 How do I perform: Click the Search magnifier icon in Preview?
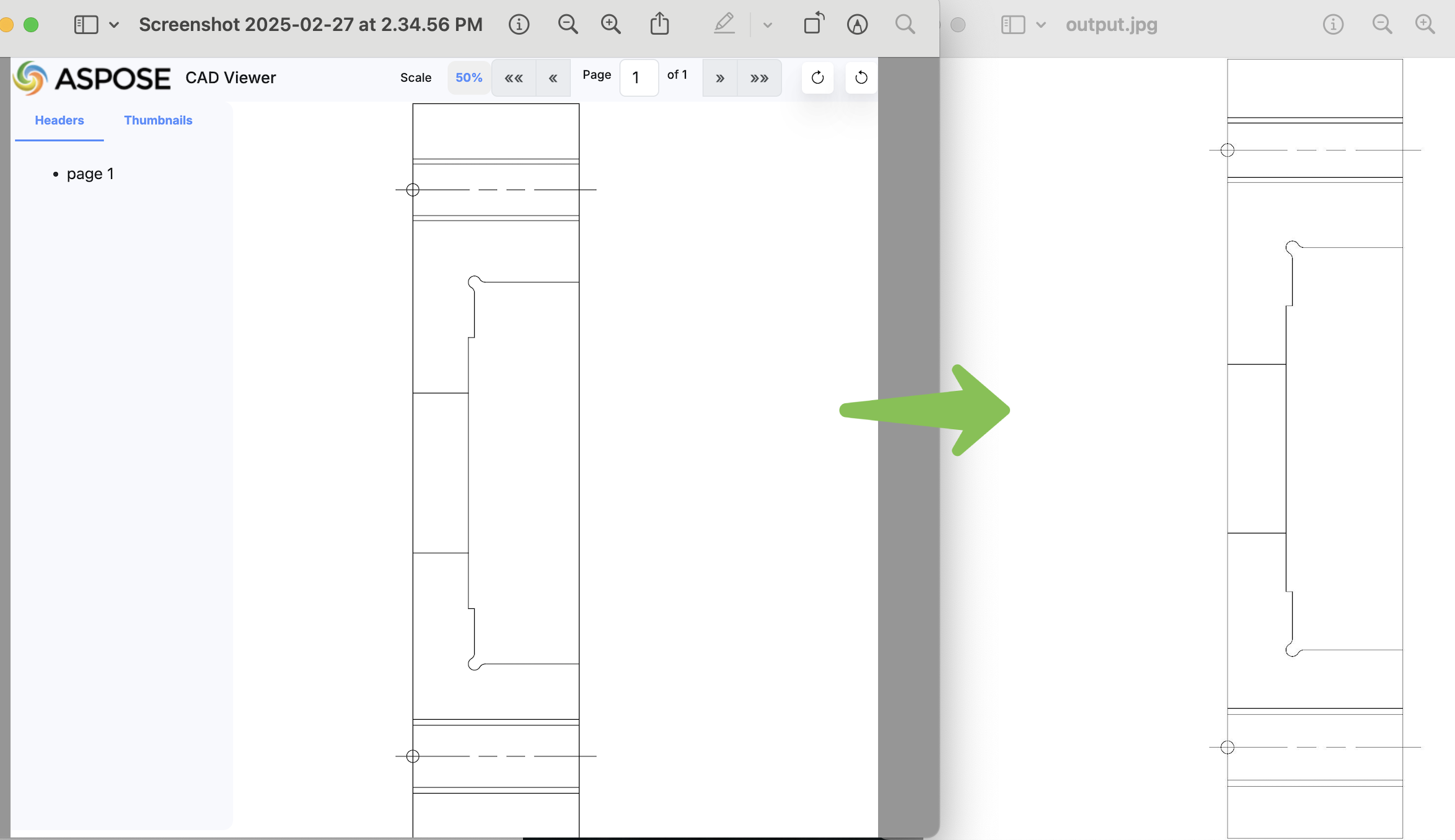(x=905, y=25)
